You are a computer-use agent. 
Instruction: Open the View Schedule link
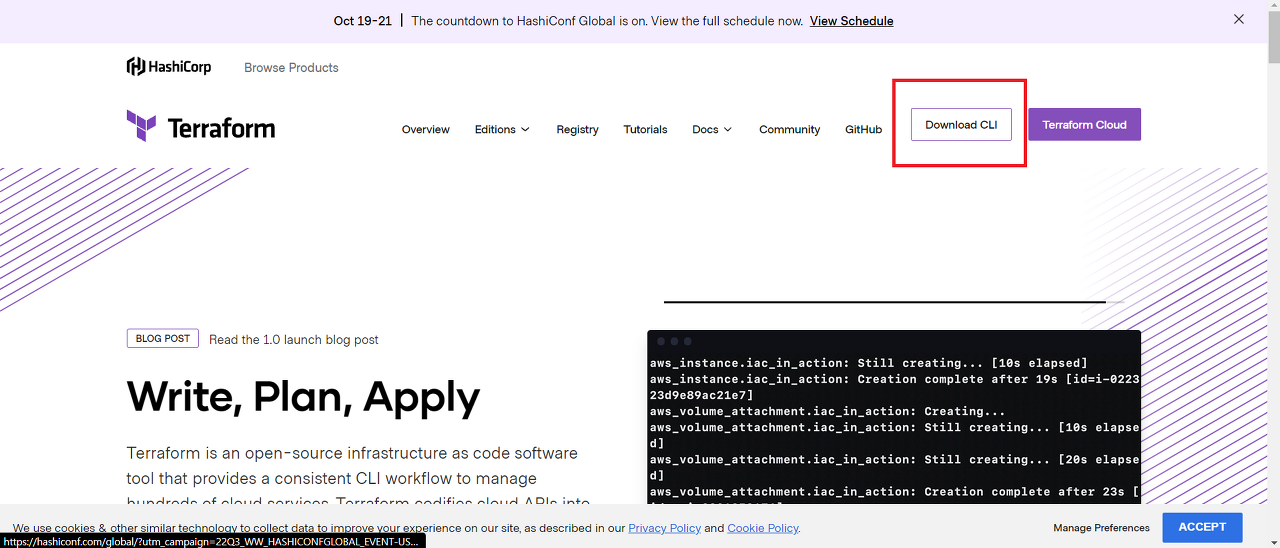[851, 21]
